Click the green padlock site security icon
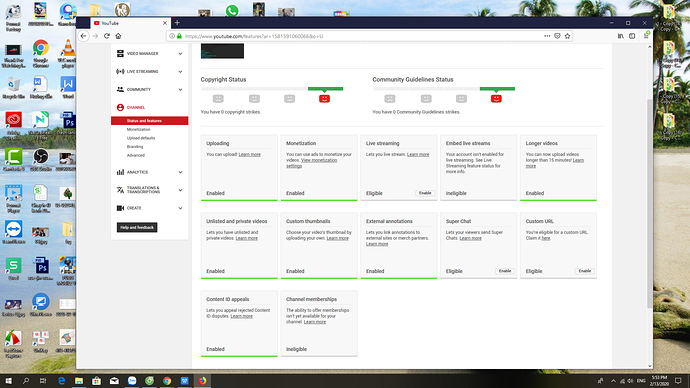The height and width of the screenshot is (388, 690). 180,36
